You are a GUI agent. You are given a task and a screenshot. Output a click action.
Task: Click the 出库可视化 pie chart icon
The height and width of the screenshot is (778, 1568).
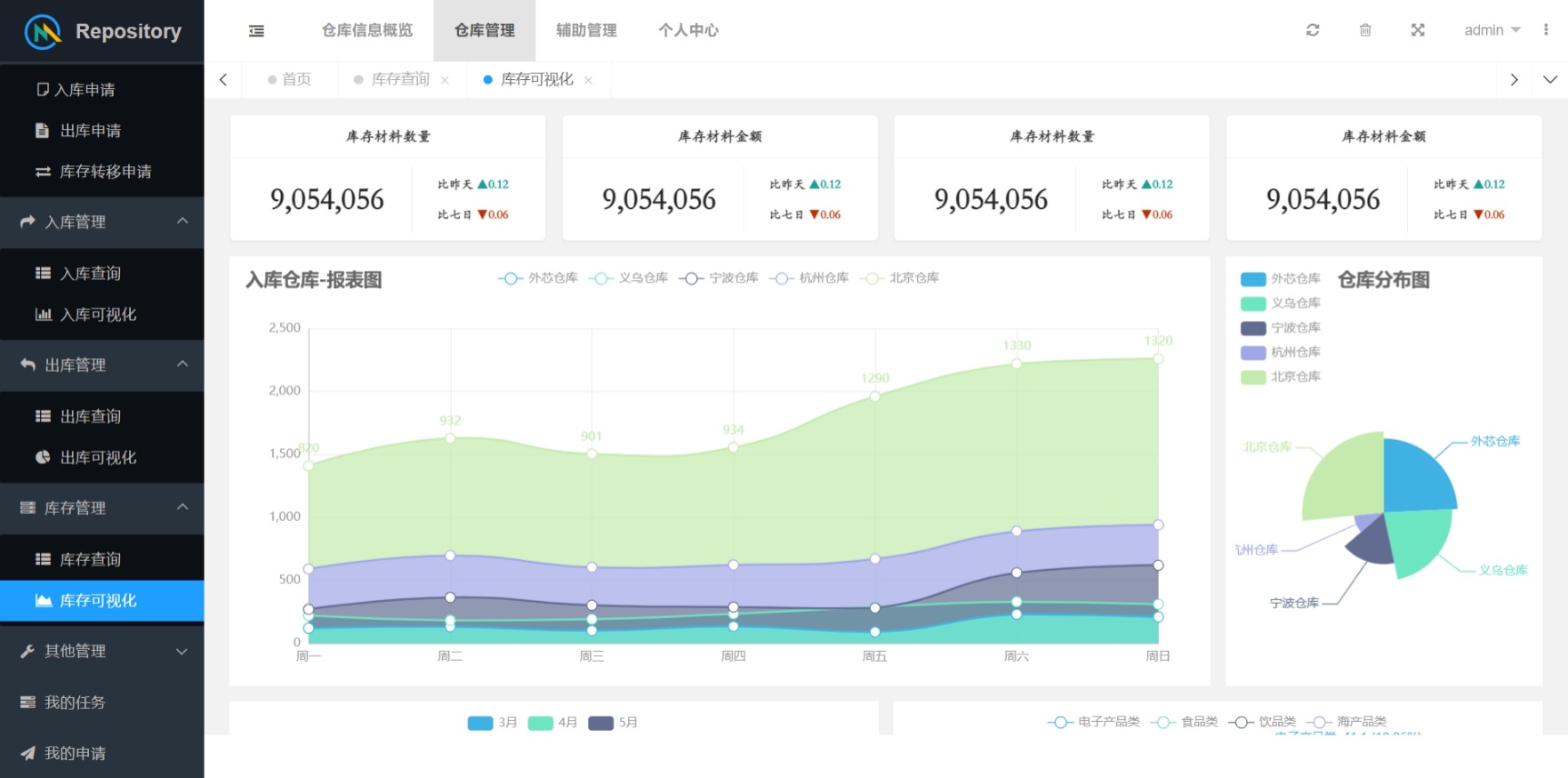coord(43,457)
